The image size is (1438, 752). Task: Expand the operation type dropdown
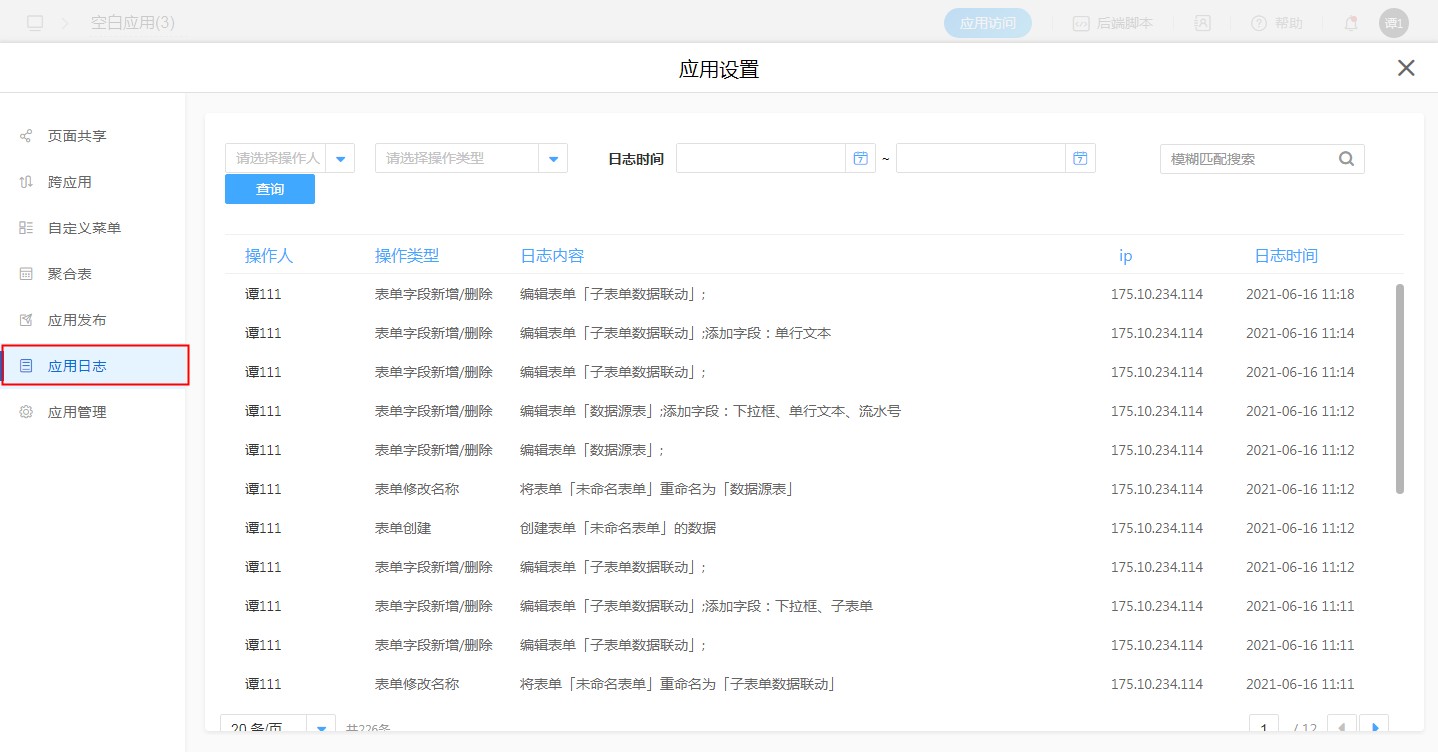coord(553,158)
